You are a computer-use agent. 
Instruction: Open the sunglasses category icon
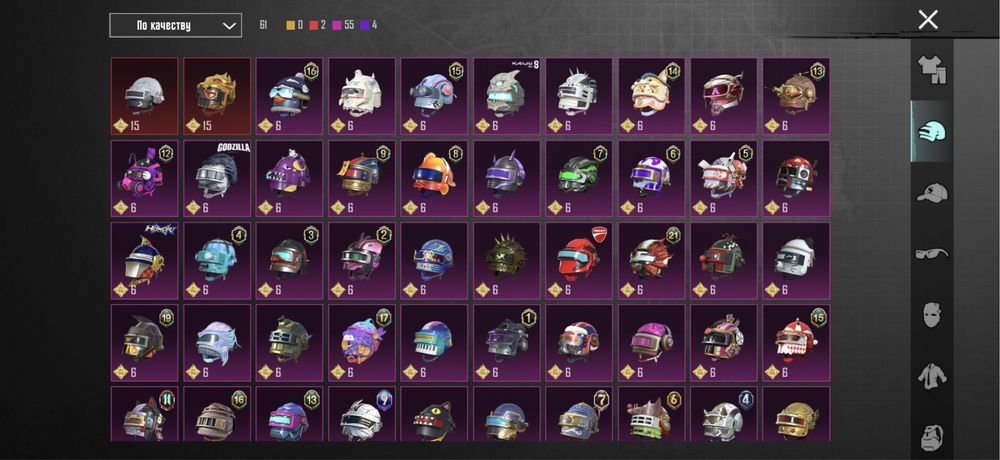(932, 254)
